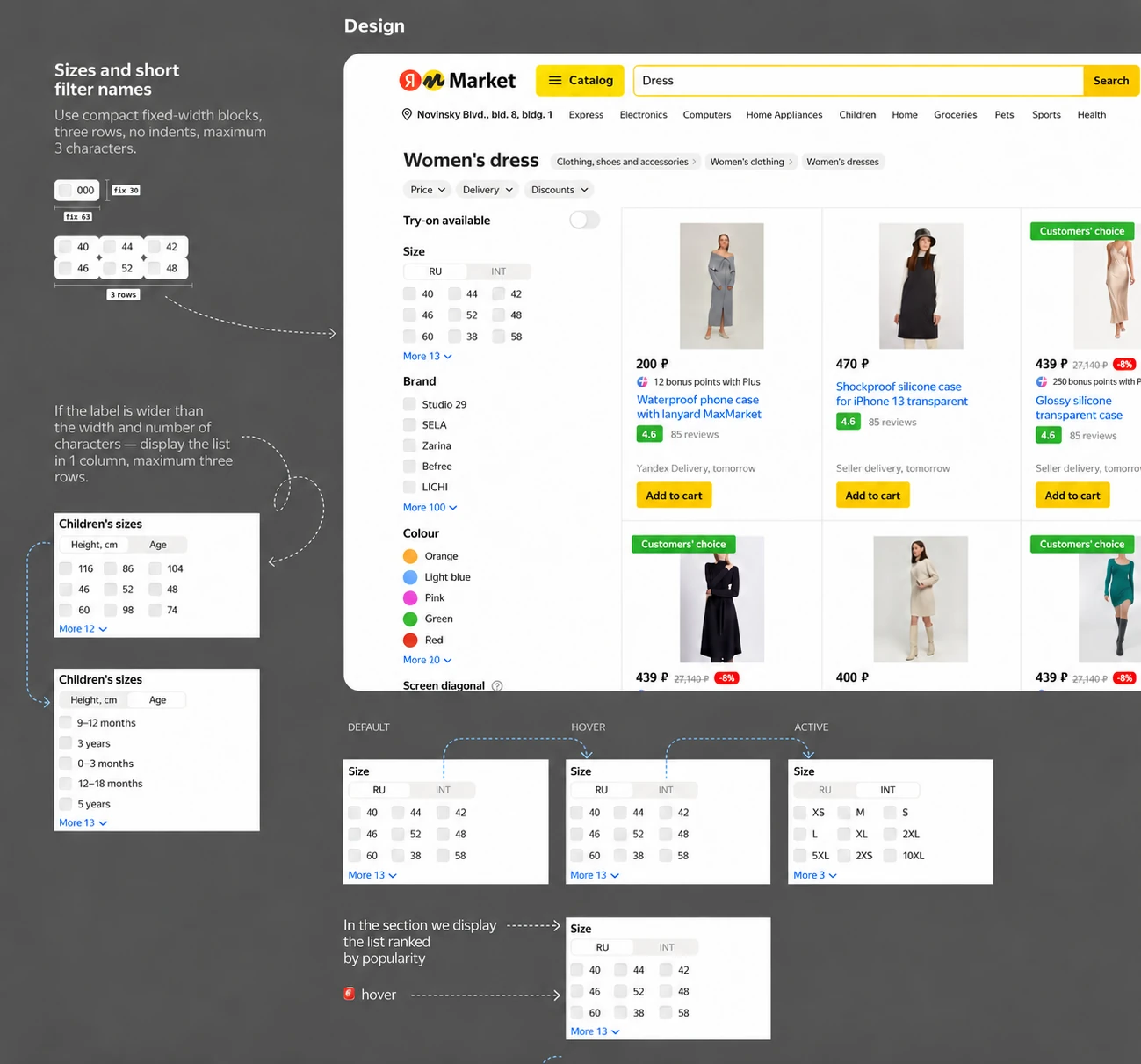Open the grey dress thumbnail priced 200 ₽

tap(721, 286)
